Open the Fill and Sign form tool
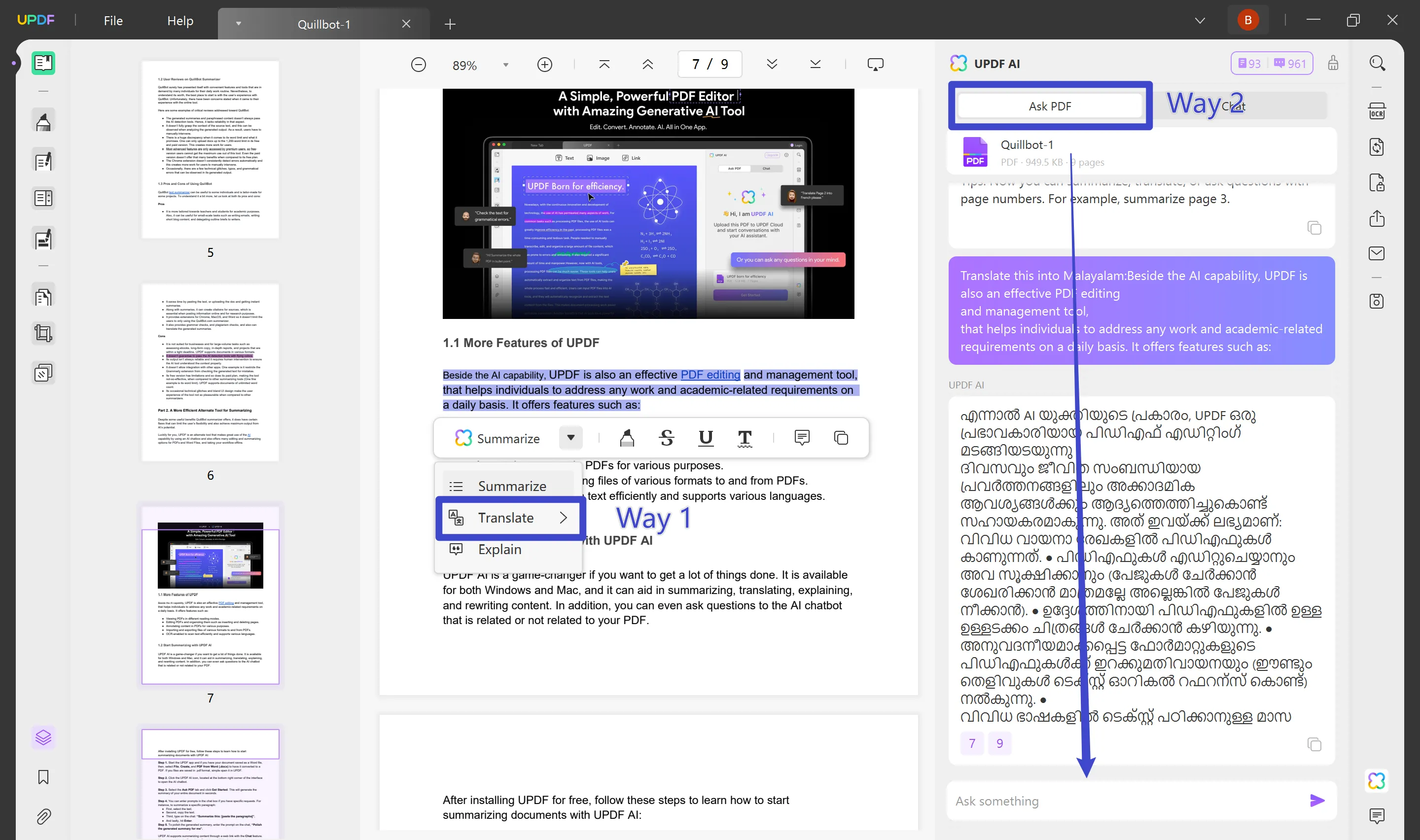This screenshot has width=1420, height=840. pyautogui.click(x=43, y=240)
